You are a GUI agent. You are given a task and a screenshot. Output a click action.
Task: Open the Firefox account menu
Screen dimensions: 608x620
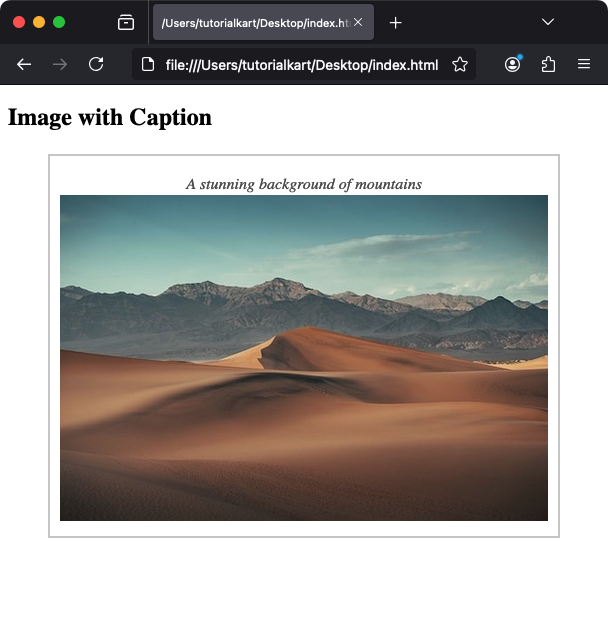click(x=513, y=64)
